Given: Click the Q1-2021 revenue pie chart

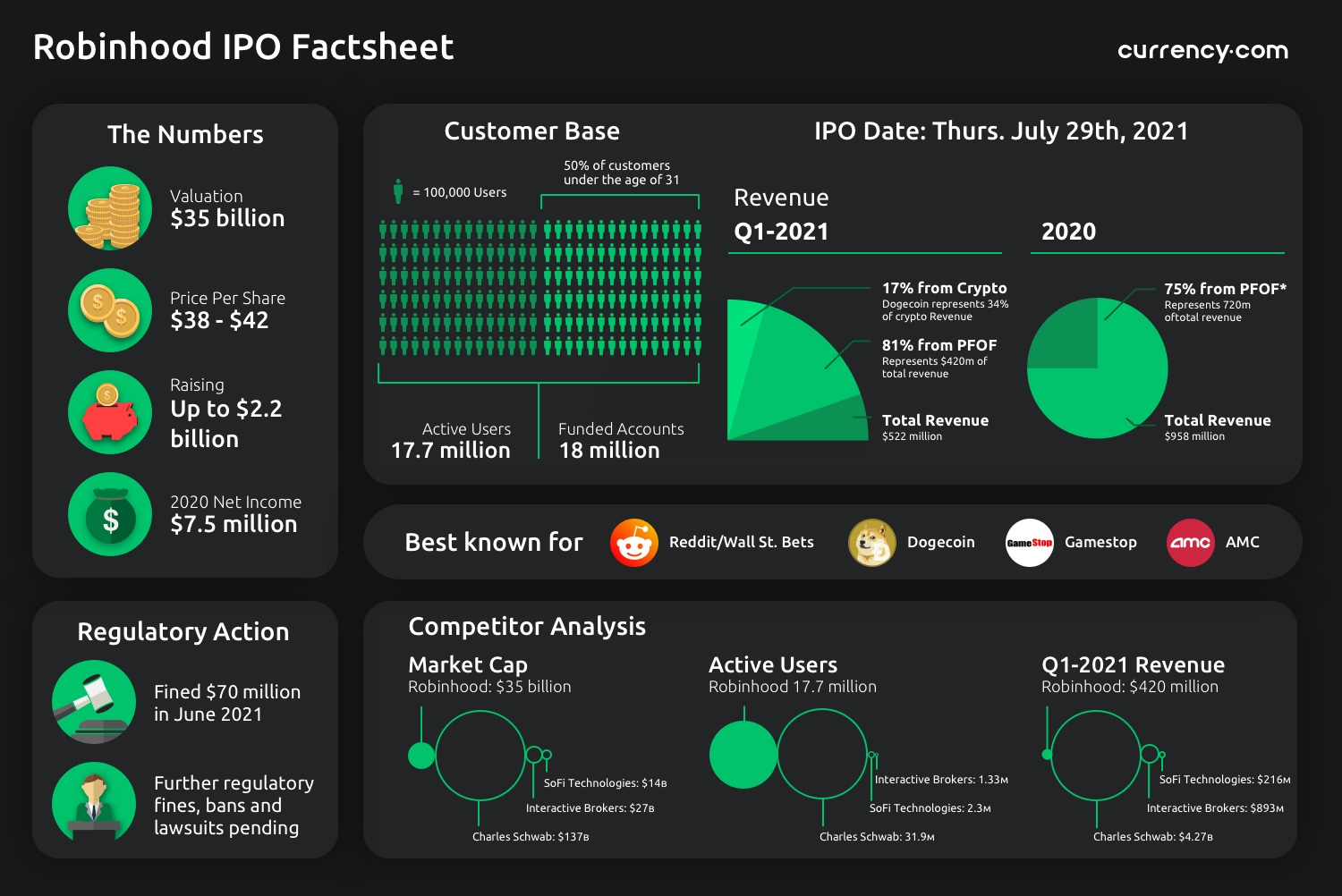Looking at the screenshot, I should click(x=798, y=369).
